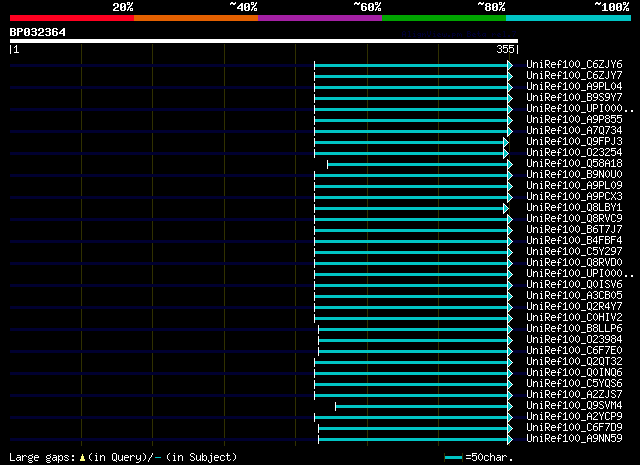The height and width of the screenshot is (465, 640).
Task: Click the yellow query gap marker in the legend
Action: [82, 458]
